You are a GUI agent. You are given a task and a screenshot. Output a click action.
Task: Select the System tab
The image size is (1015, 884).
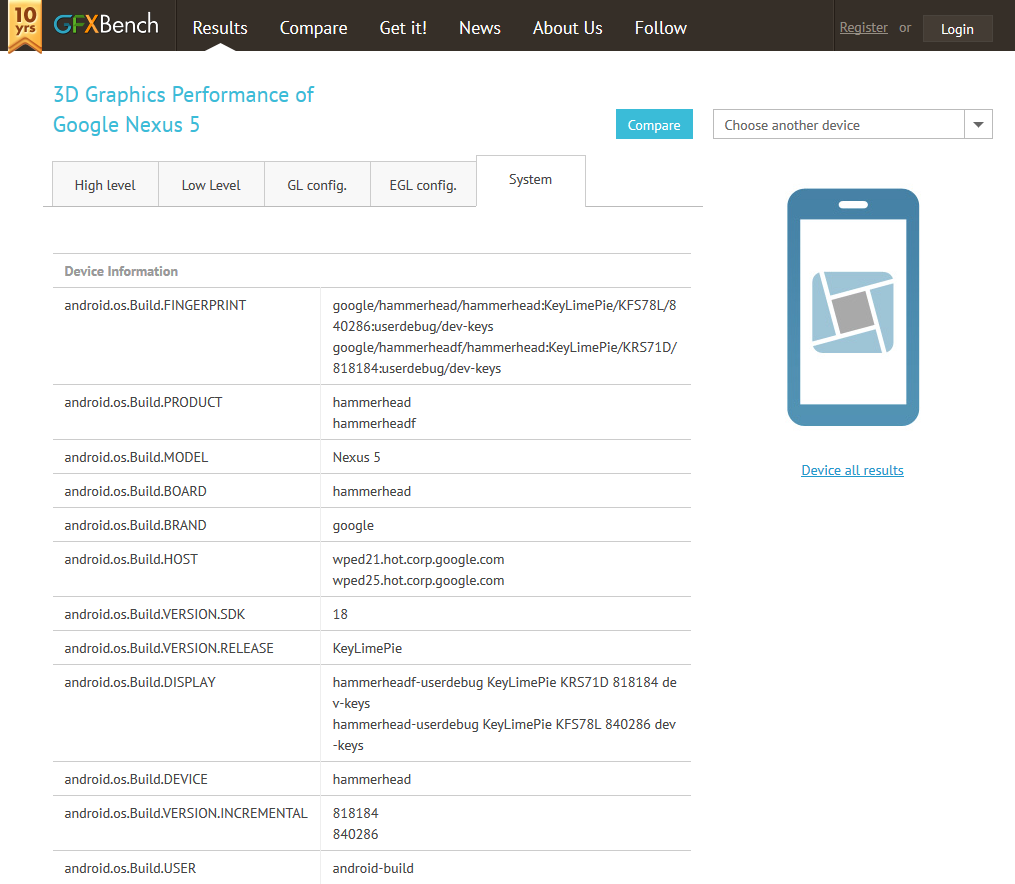(531, 180)
